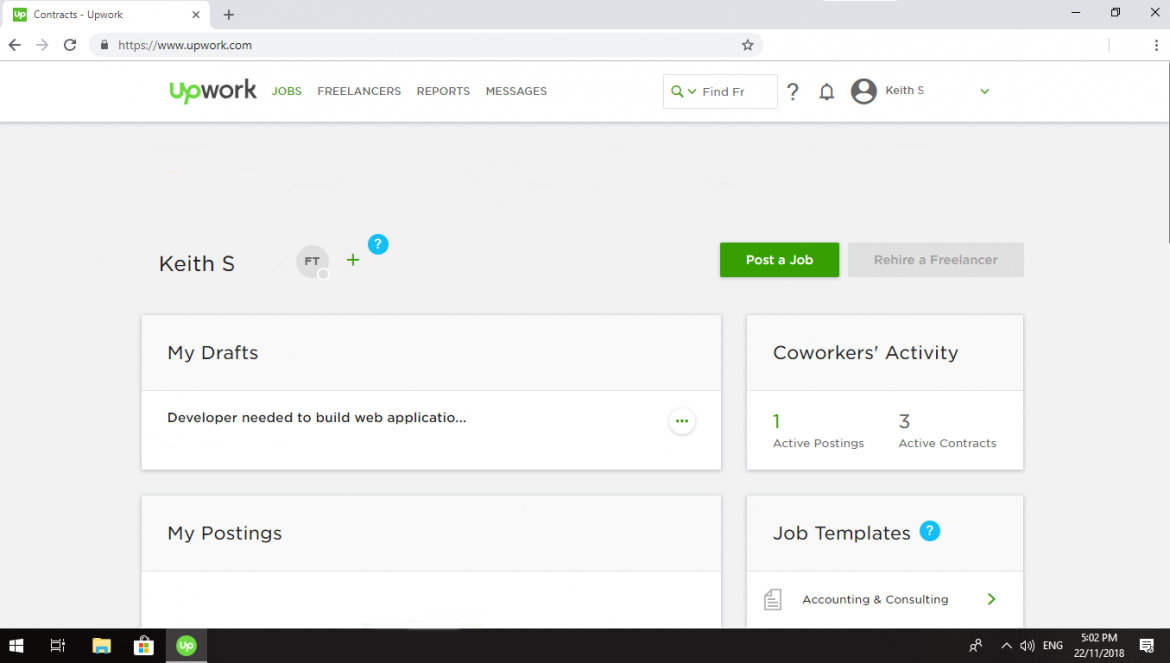Click the profile avatar next to Keith S
Screen dimensions: 1170x663
click(863, 91)
